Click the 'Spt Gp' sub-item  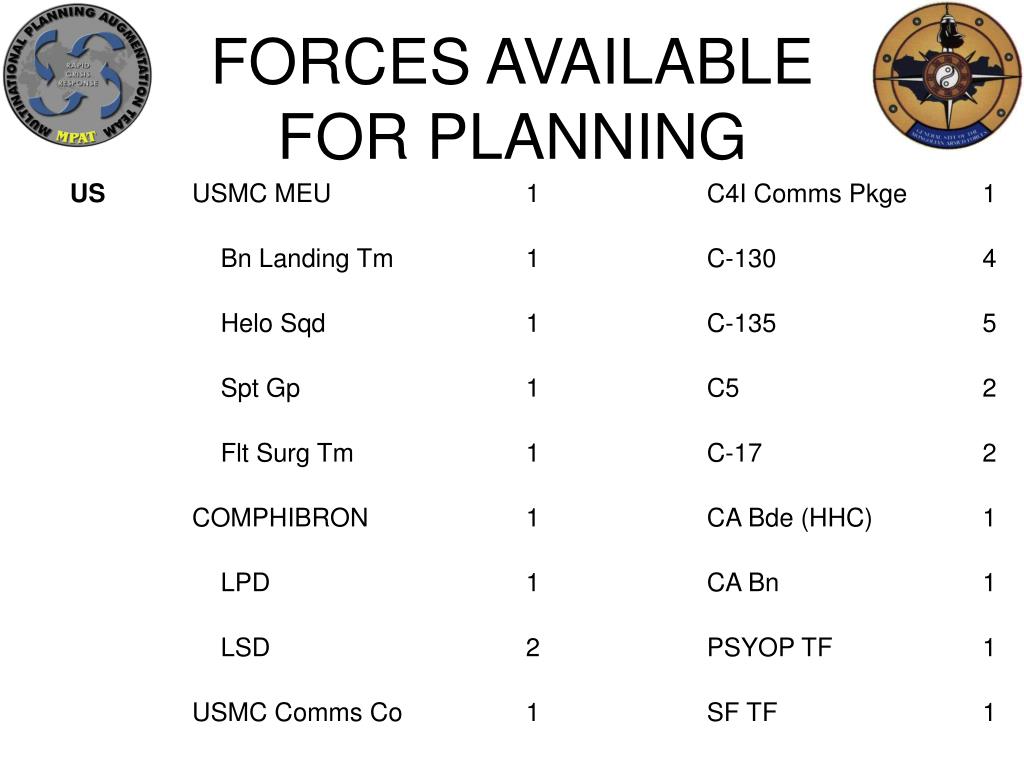point(261,389)
